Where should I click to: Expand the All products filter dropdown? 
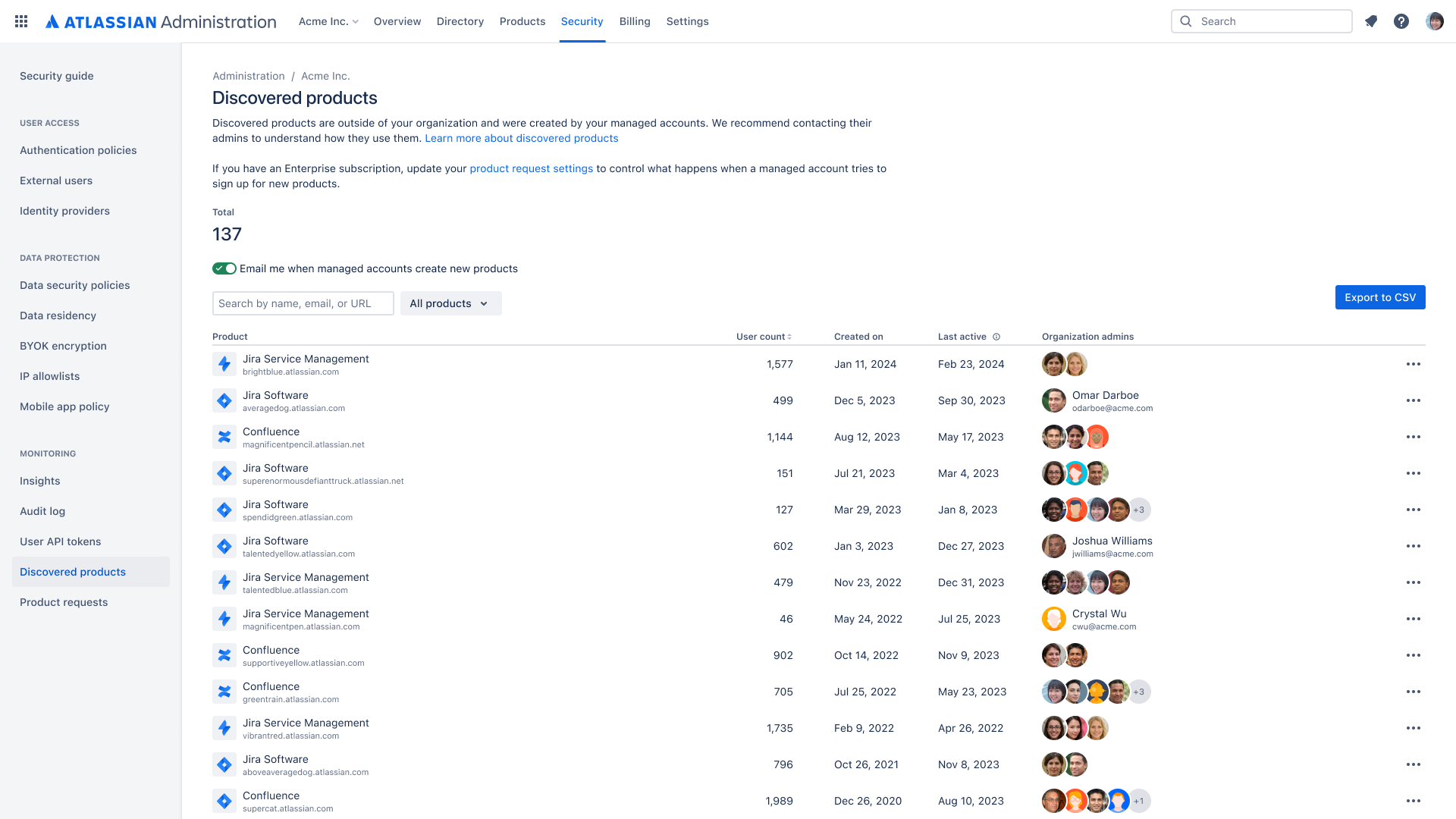click(450, 303)
